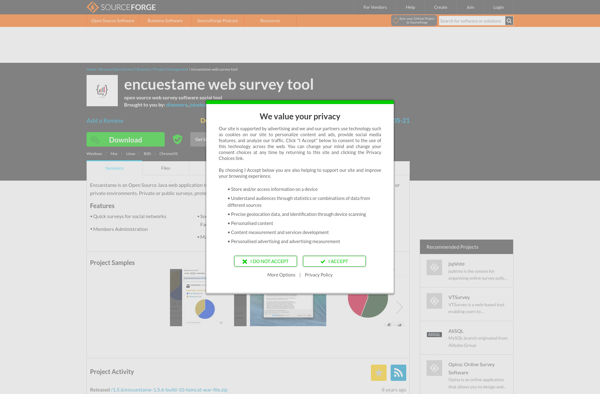Click the Add a Review link

point(105,120)
